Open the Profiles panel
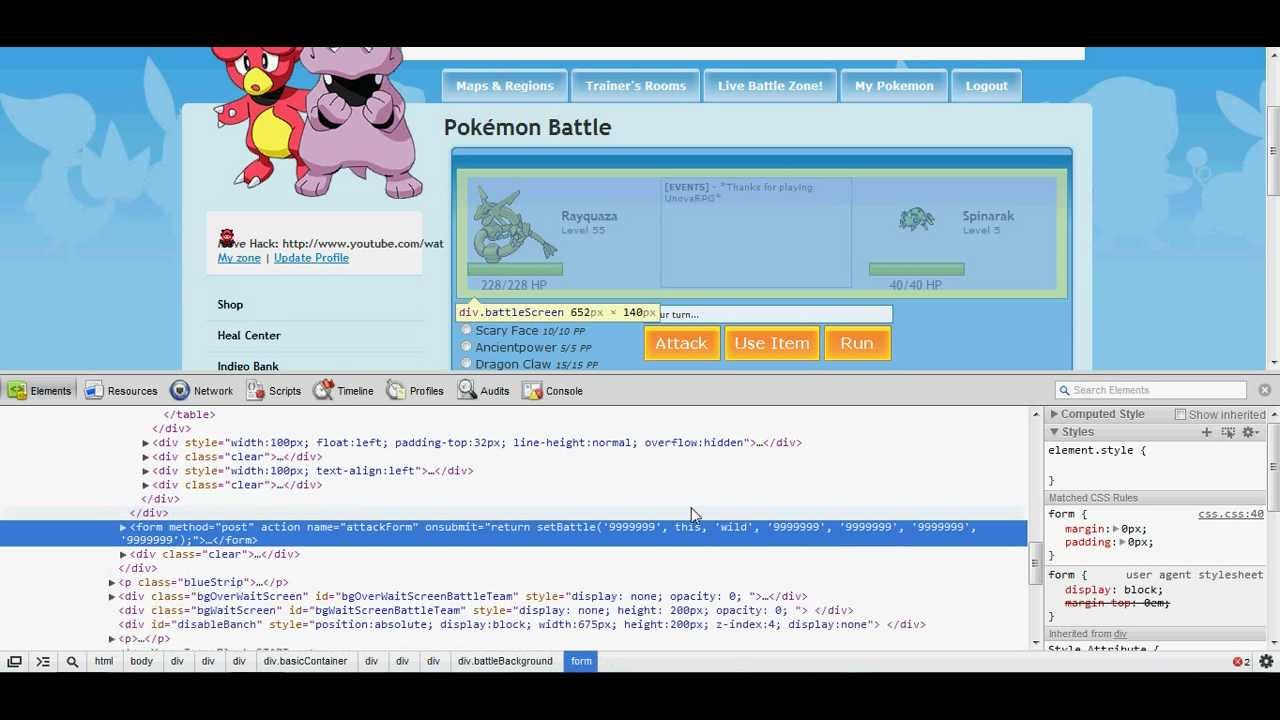The width and height of the screenshot is (1280, 720). (x=415, y=391)
